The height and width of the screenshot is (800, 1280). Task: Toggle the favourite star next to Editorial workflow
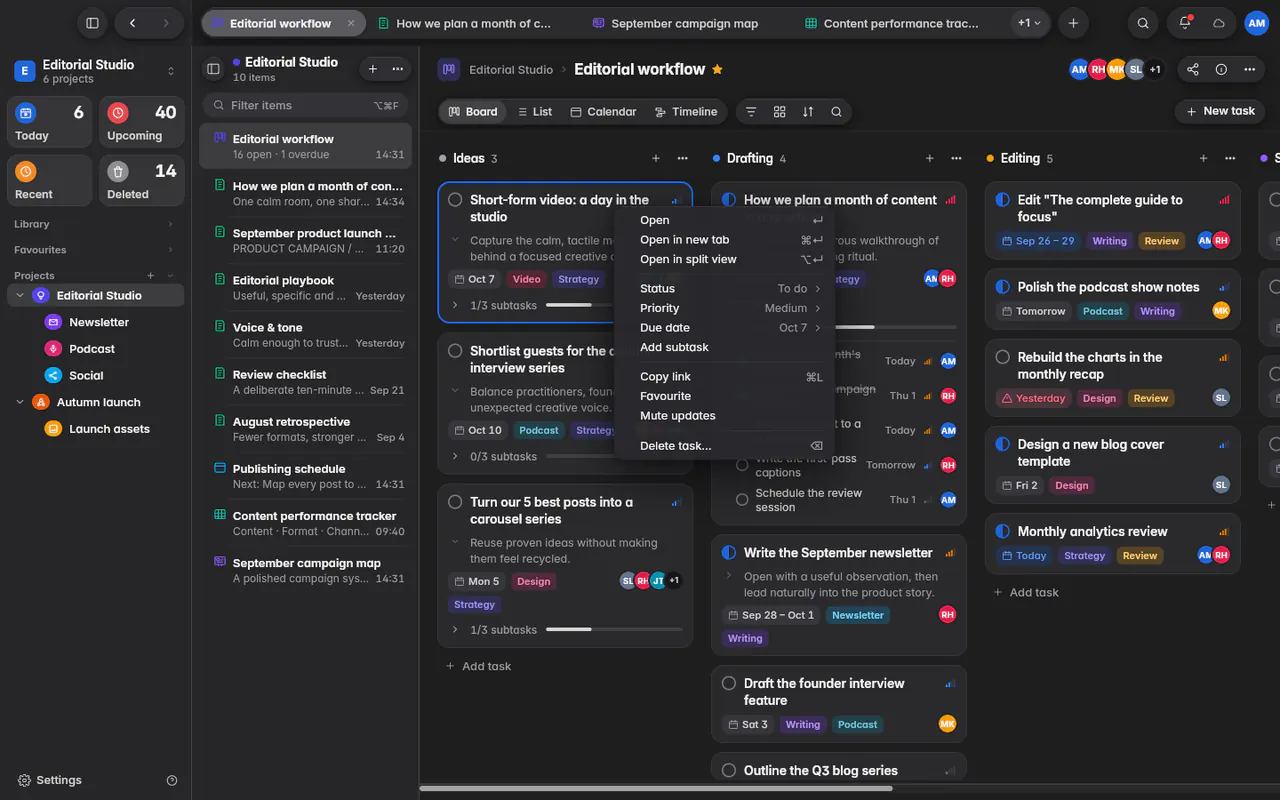(717, 69)
